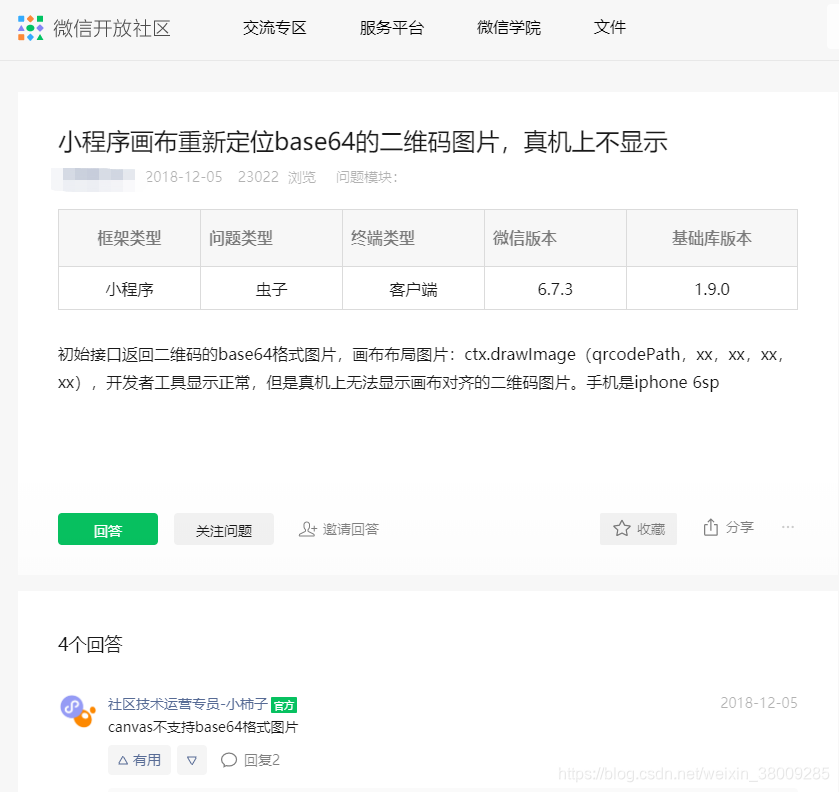
Task: Click the invite person icon
Action: [307, 529]
